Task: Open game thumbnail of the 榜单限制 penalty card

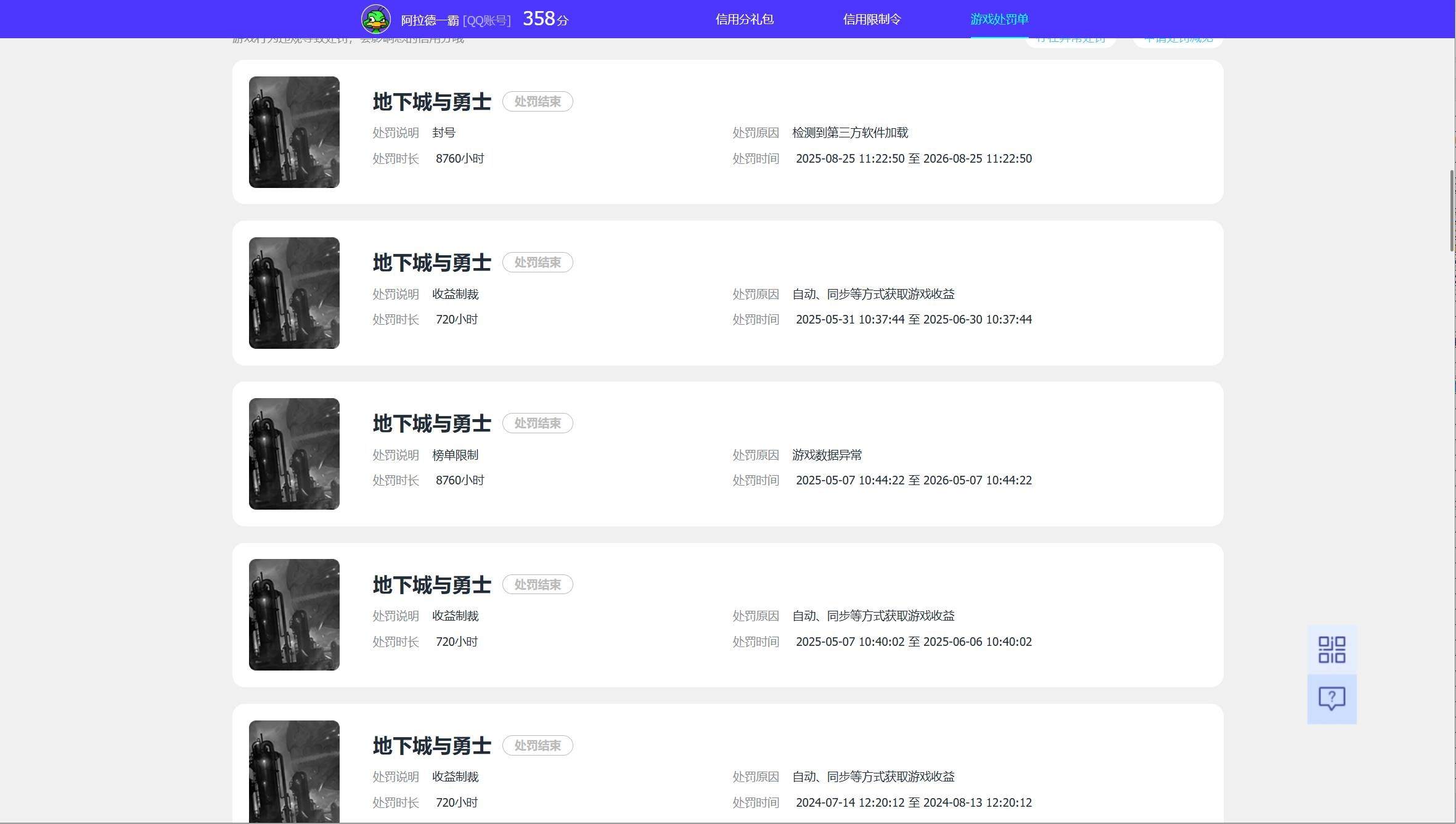Action: coord(294,454)
